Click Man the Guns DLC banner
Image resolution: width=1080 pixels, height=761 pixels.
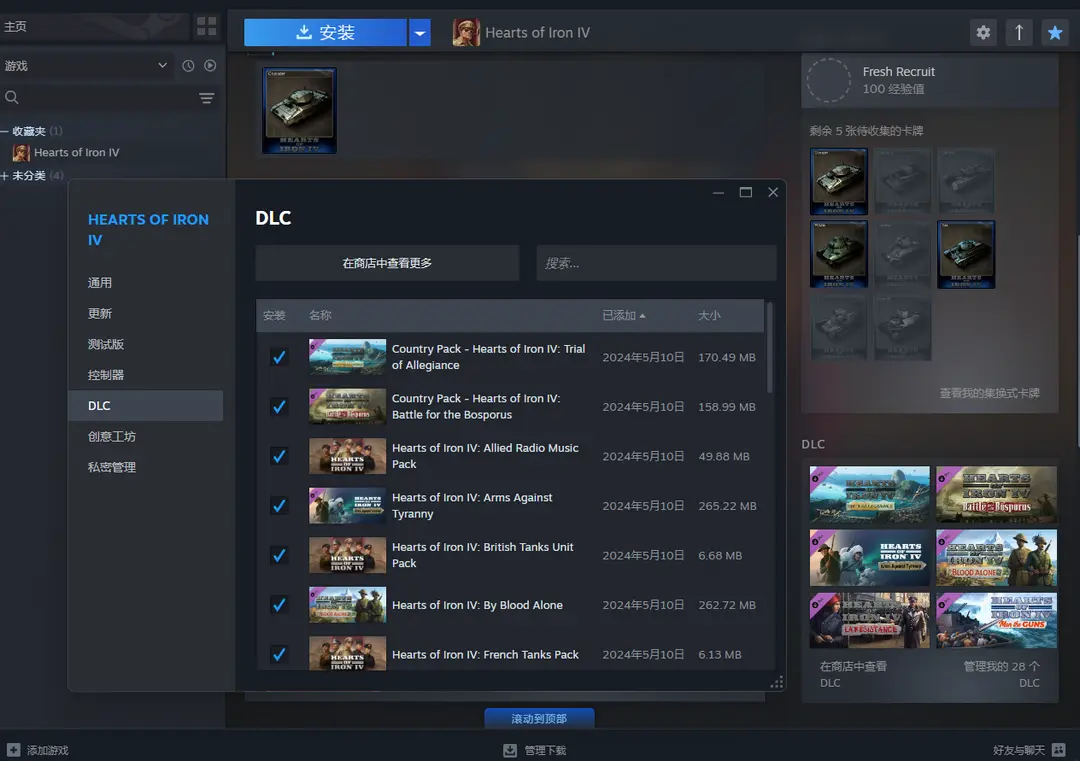pos(996,621)
